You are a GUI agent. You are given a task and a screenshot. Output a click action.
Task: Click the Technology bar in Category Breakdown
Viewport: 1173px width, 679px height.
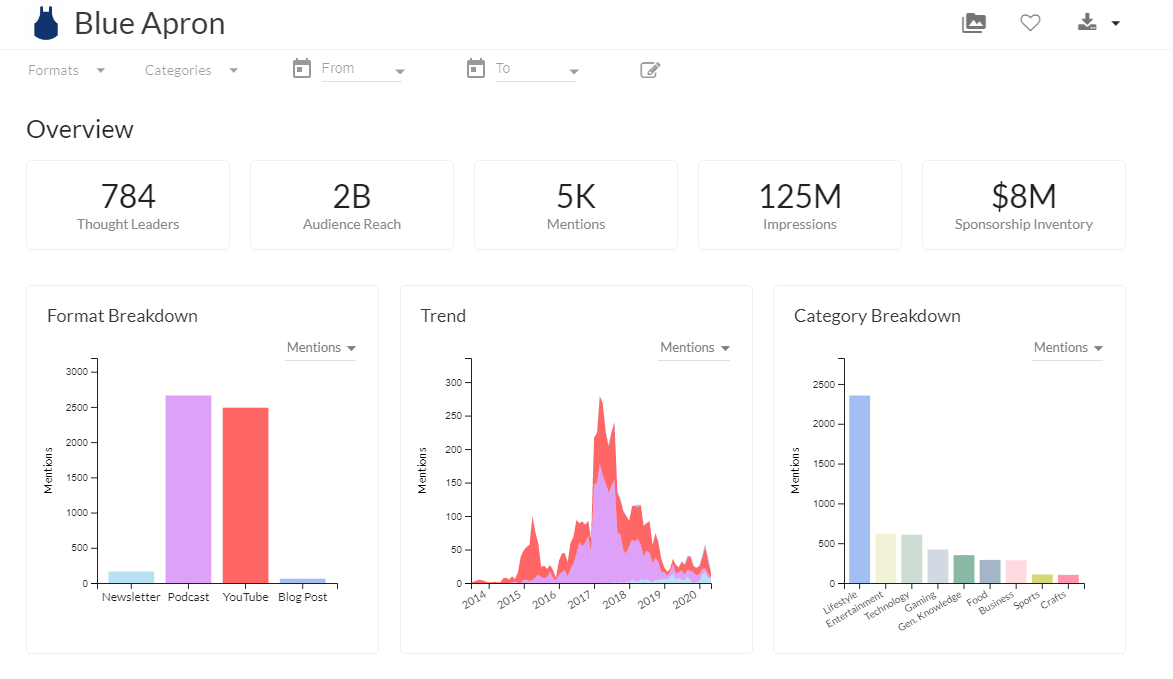click(912, 559)
